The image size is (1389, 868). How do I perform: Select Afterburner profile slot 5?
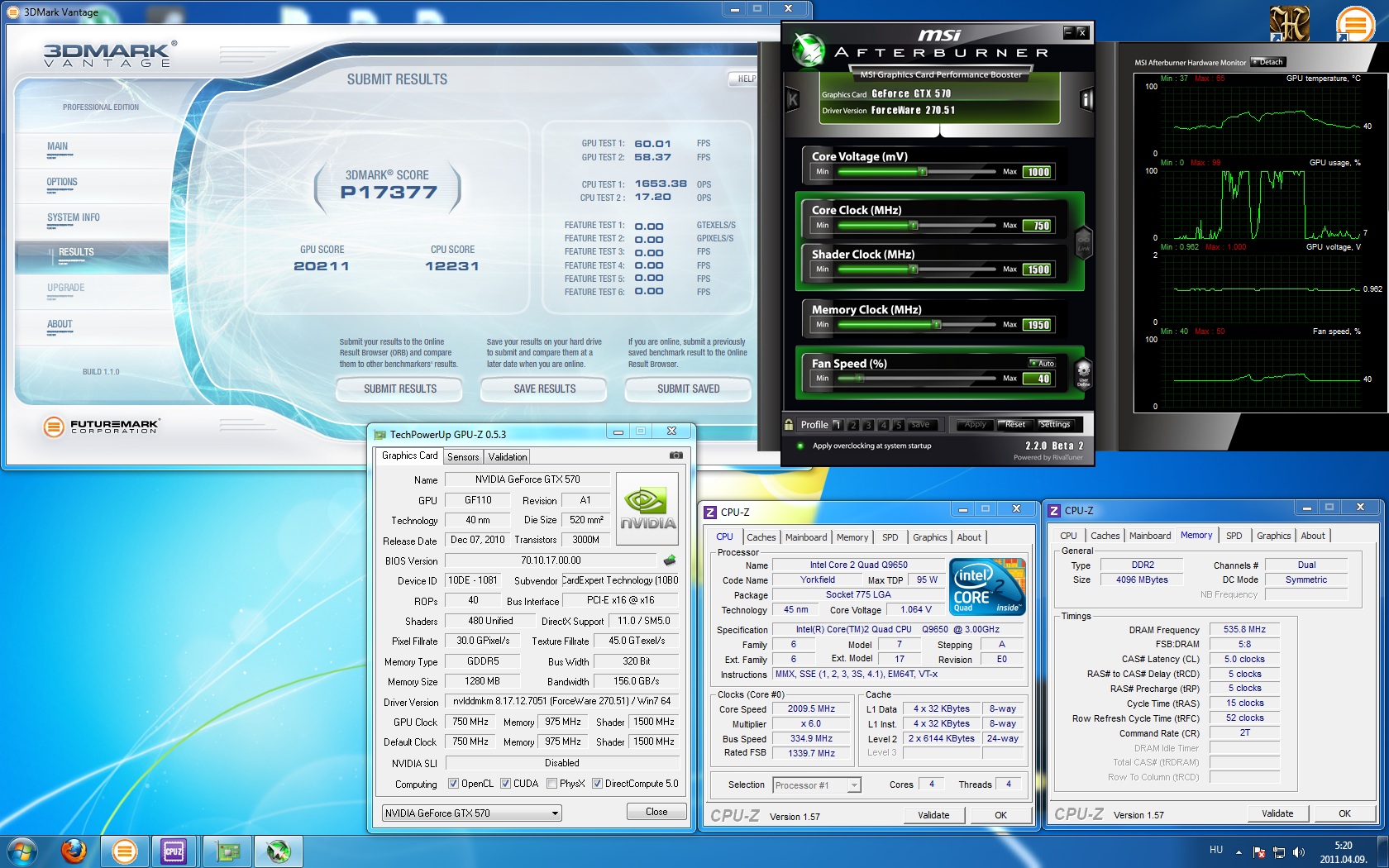coord(898,425)
